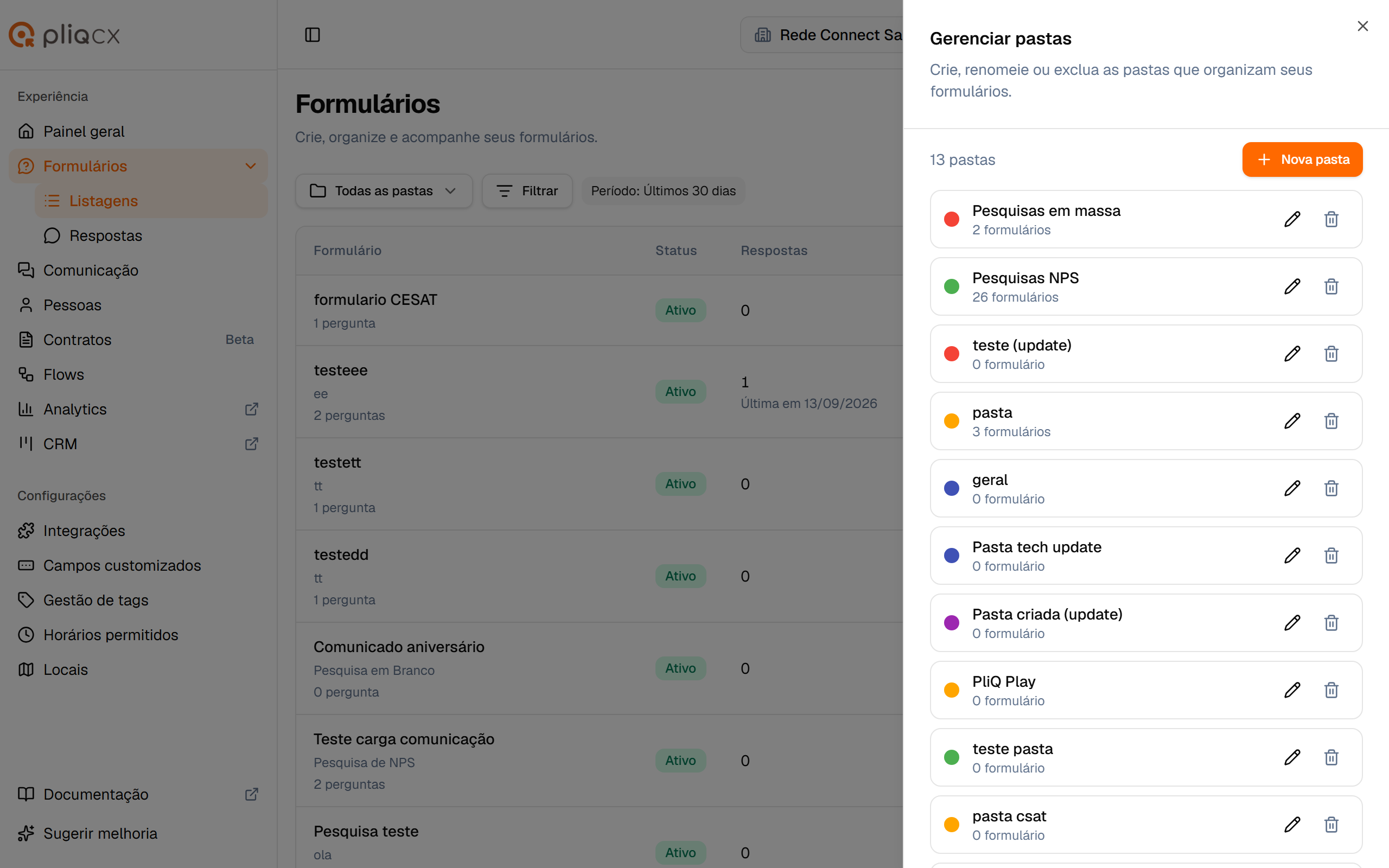Delete the teste pasta folder
The height and width of the screenshot is (868, 1389).
coord(1331,757)
